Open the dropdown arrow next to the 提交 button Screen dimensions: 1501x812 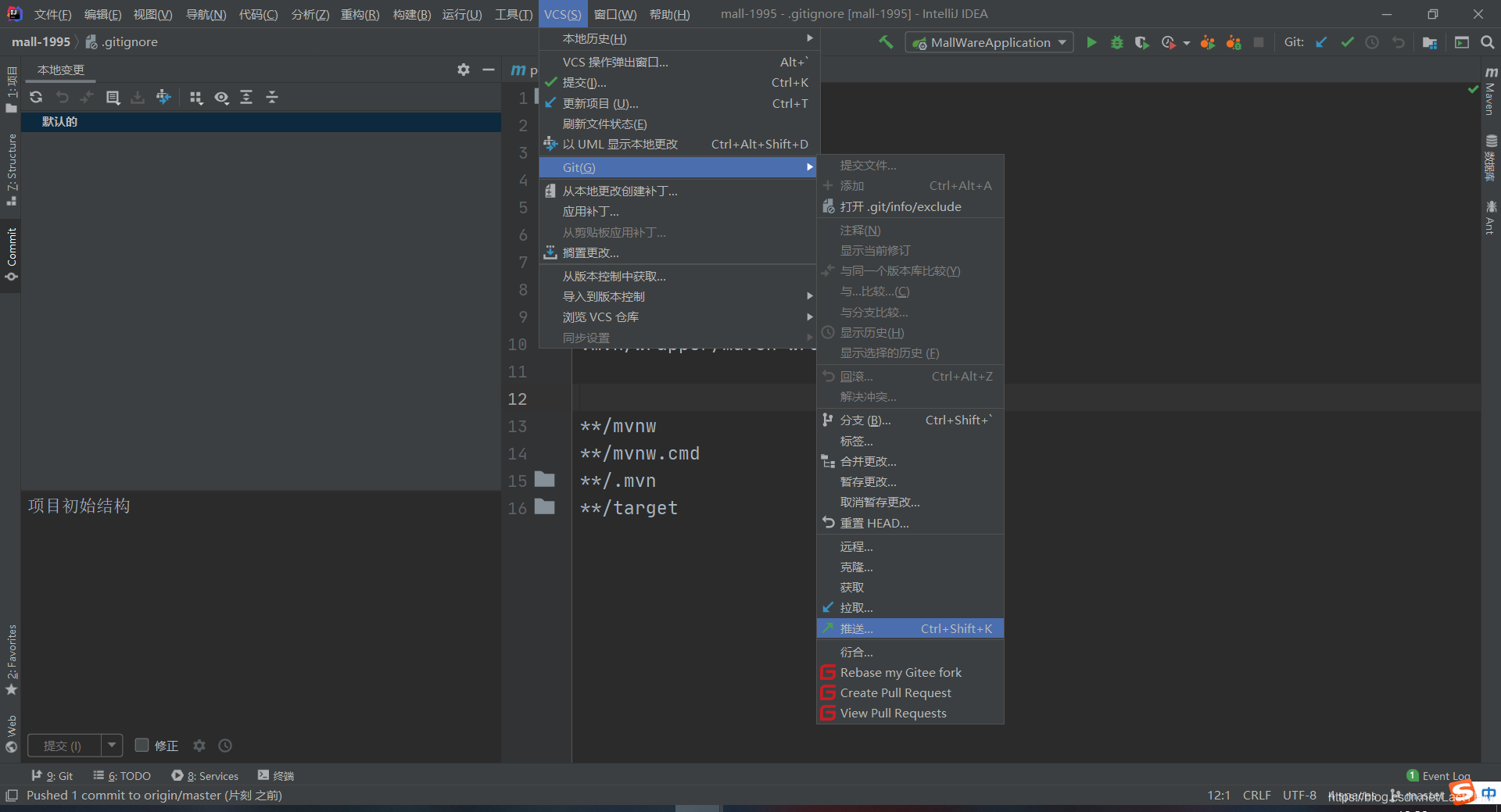click(112, 745)
